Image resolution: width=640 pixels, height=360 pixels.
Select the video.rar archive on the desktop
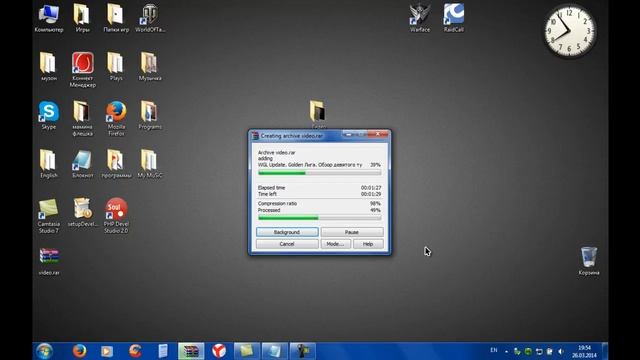(x=49, y=261)
